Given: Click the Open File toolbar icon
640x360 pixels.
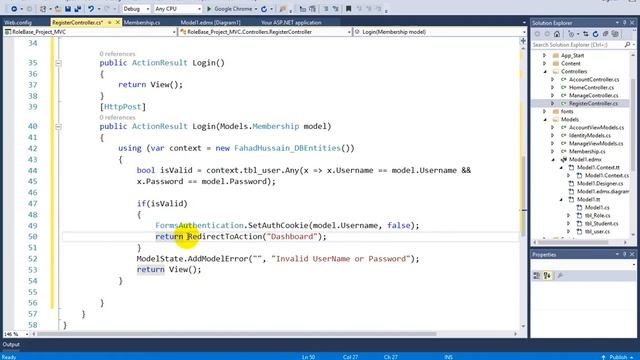Looking at the screenshot, I should [58, 9].
